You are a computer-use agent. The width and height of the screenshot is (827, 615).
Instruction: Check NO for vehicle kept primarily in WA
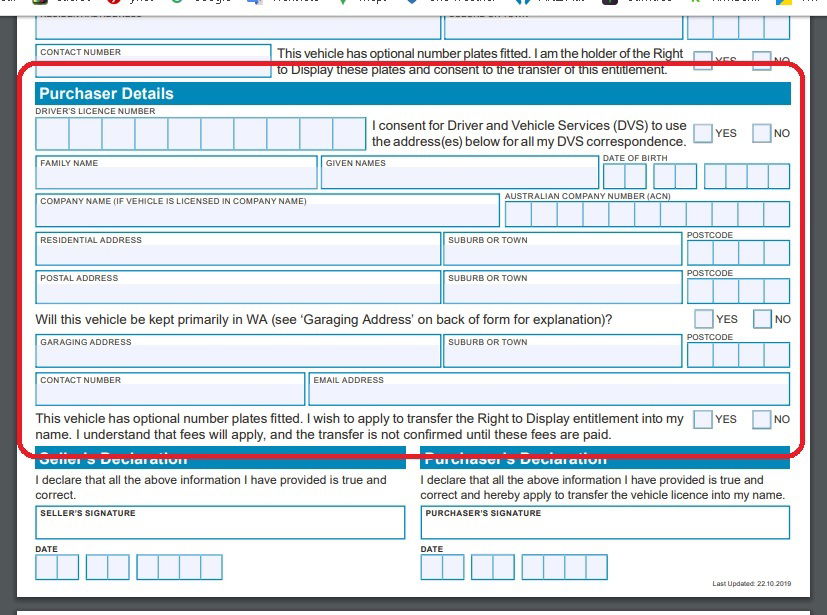(x=763, y=319)
